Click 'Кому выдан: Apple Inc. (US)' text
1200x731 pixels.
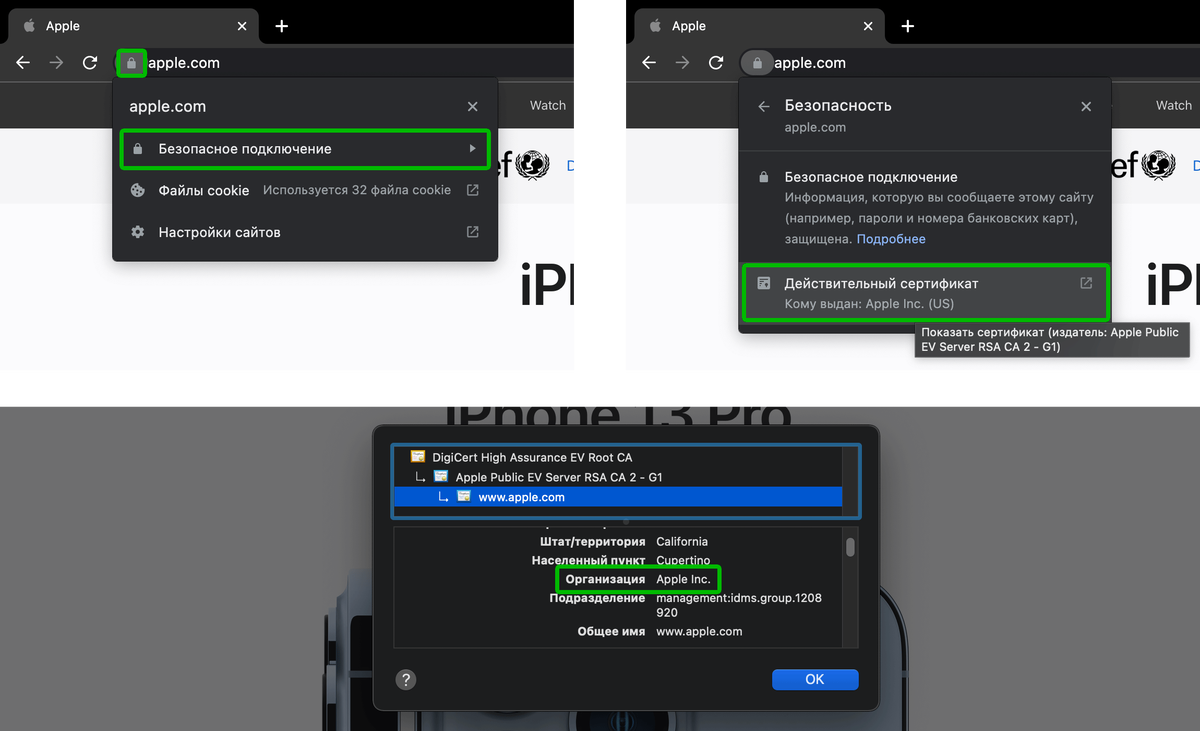pyautogui.click(x=869, y=304)
